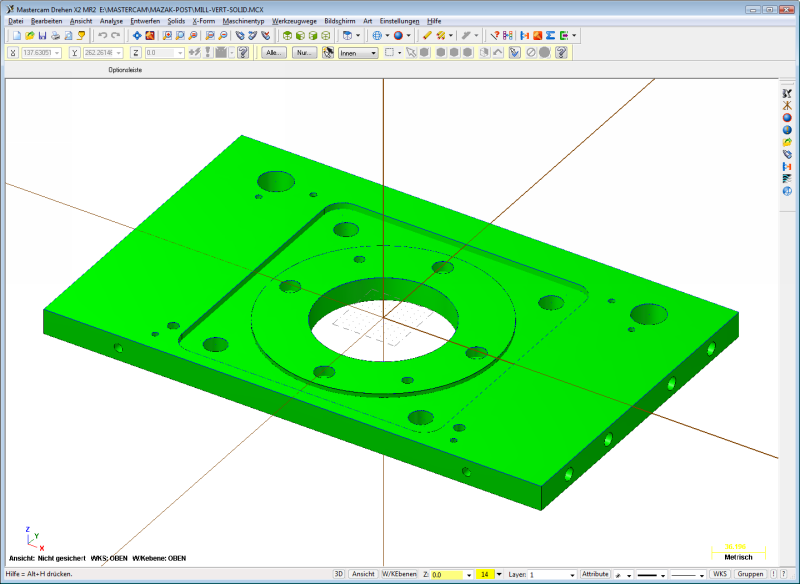The image size is (800, 584).
Task: Click the Open file folder icon
Action: [x=30, y=36]
